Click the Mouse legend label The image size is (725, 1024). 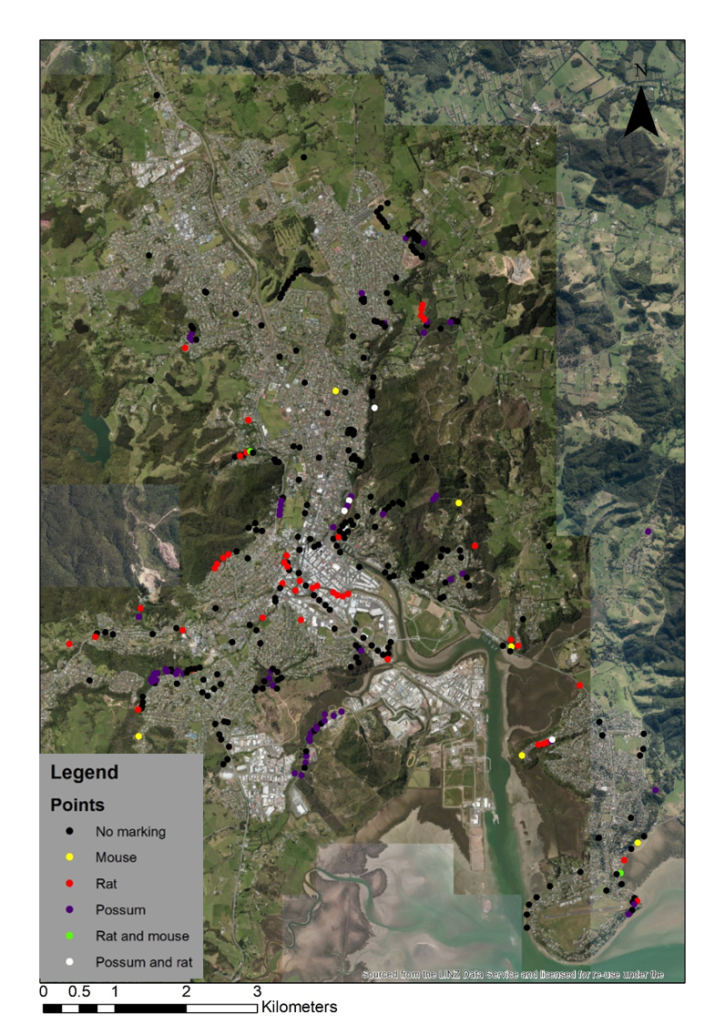116,857
